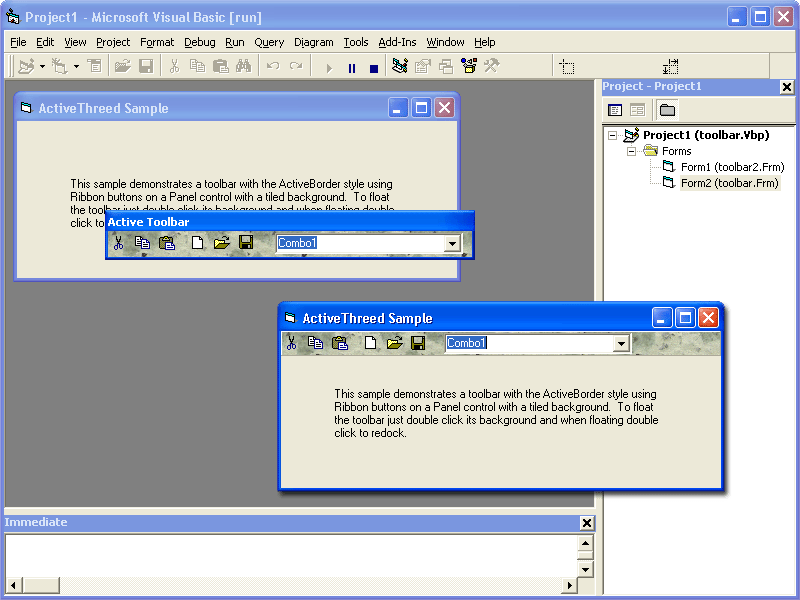
Task: Click Save floppy icon in docked form toolbar
Action: click(418, 343)
